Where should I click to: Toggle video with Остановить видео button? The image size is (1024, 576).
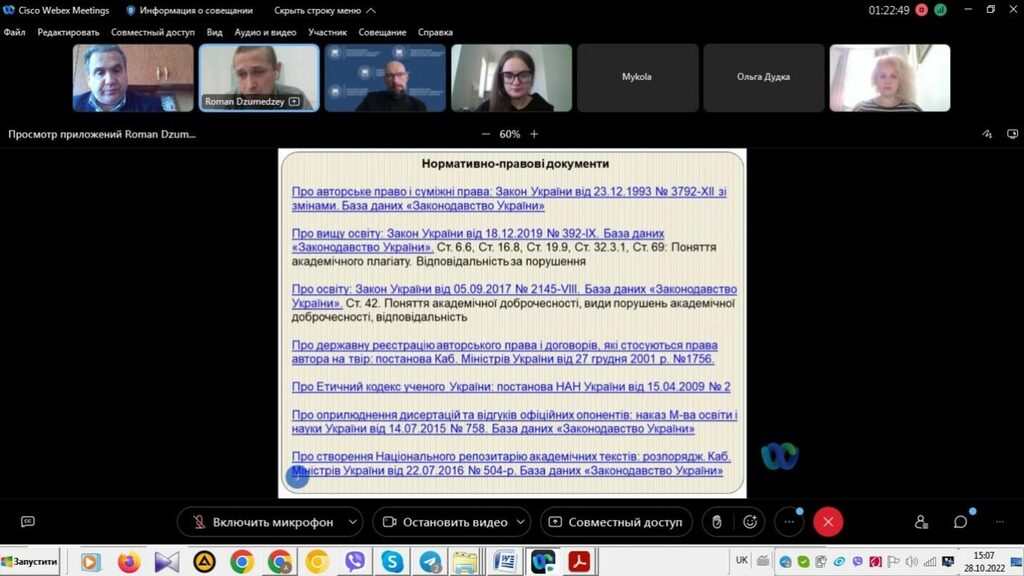tap(443, 522)
